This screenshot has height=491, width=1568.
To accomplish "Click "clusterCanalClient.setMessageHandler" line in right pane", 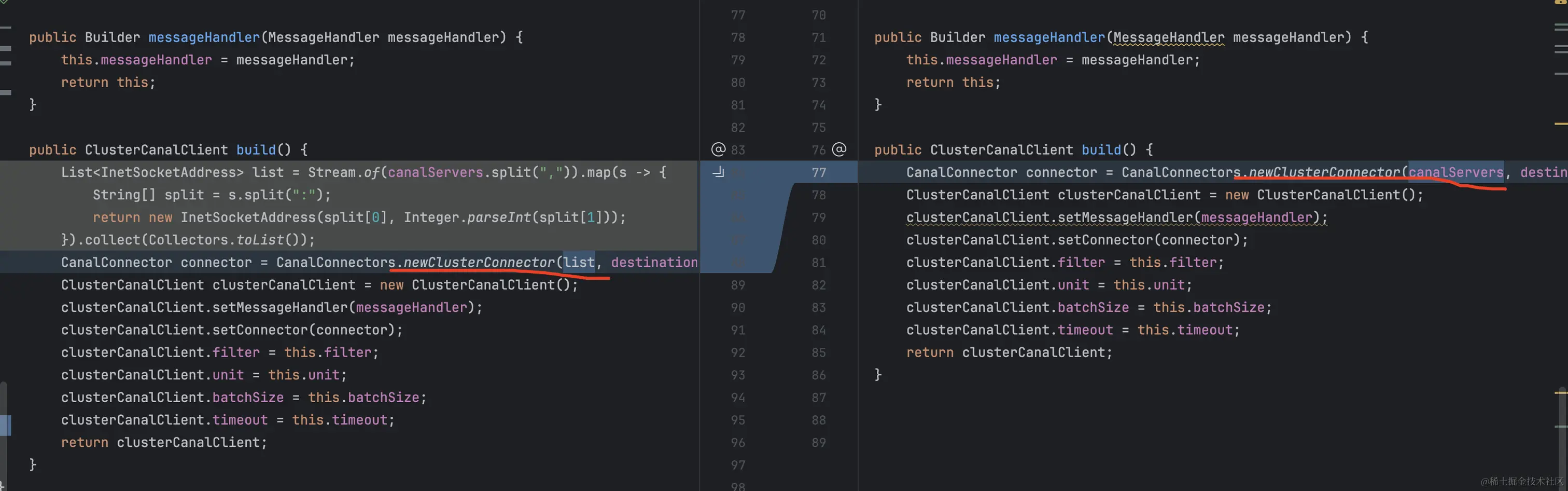I will (x=1117, y=217).
